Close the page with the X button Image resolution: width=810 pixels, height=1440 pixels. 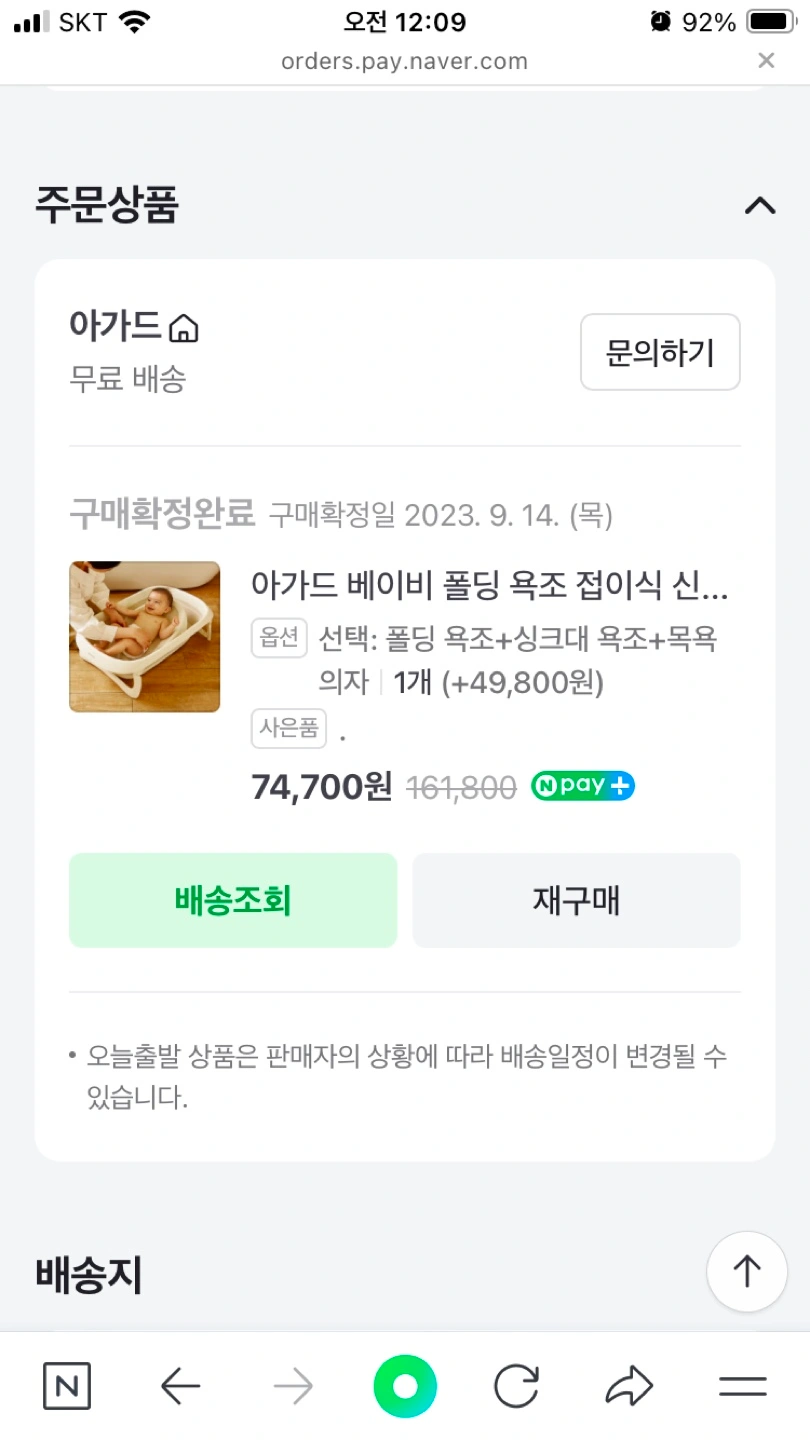(766, 61)
